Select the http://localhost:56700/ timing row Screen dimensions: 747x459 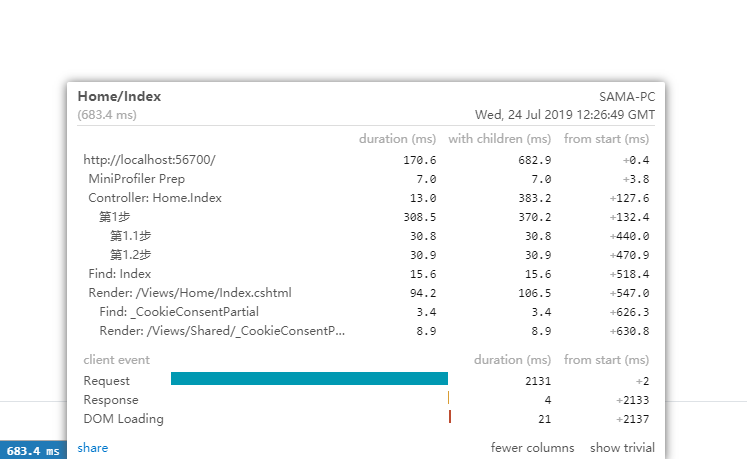point(149,160)
